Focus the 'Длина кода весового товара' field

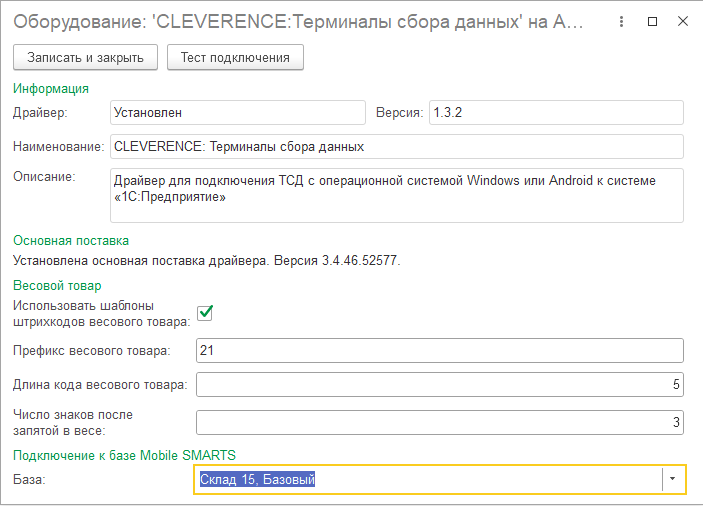(439, 385)
